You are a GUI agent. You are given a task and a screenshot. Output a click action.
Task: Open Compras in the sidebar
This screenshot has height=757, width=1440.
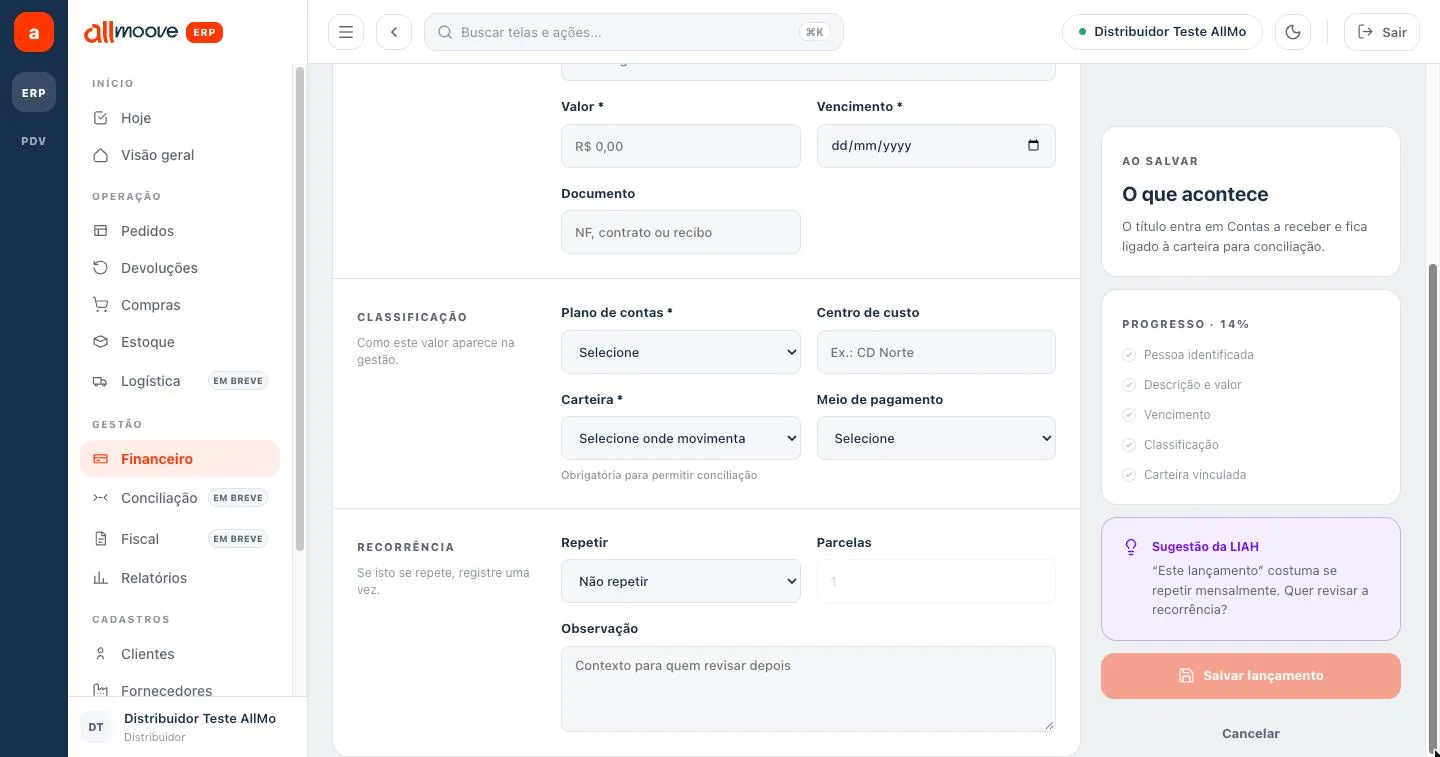tap(180, 305)
